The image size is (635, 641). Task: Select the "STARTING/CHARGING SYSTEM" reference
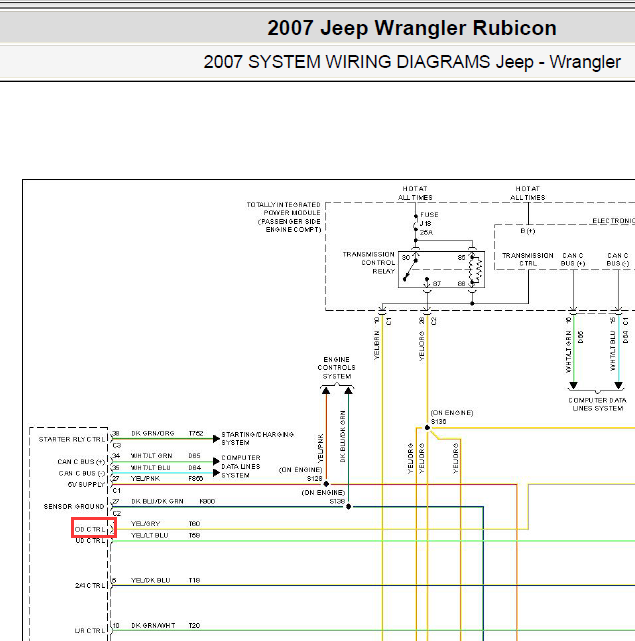258,438
